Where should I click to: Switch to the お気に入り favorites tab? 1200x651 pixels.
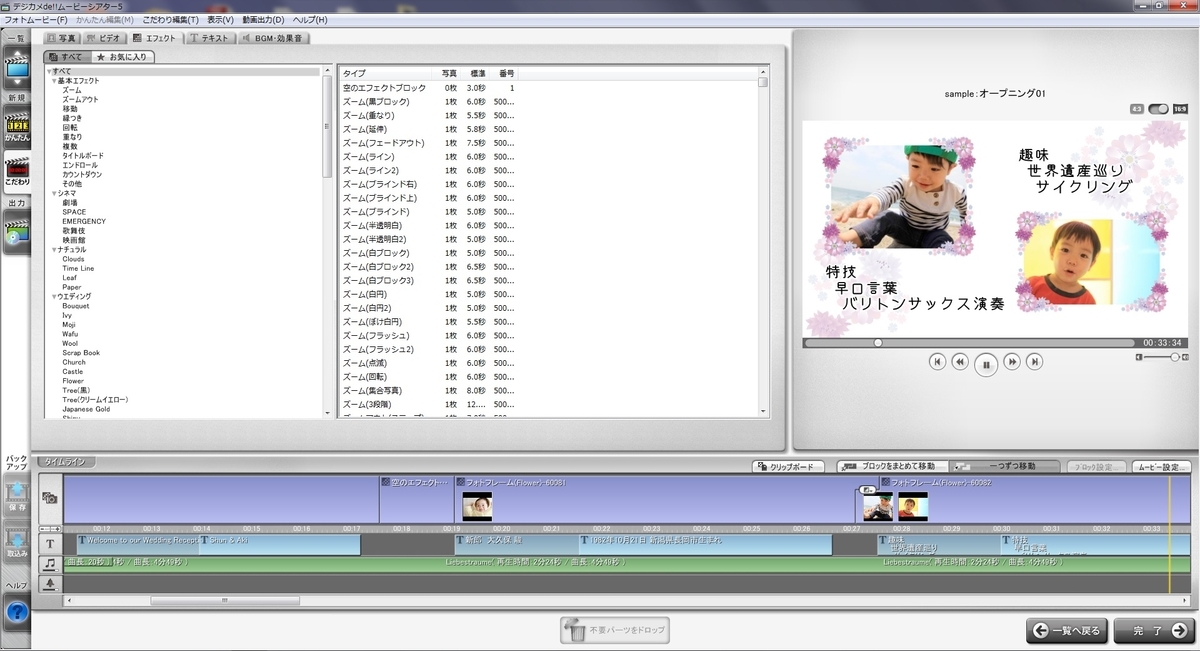(x=122, y=57)
